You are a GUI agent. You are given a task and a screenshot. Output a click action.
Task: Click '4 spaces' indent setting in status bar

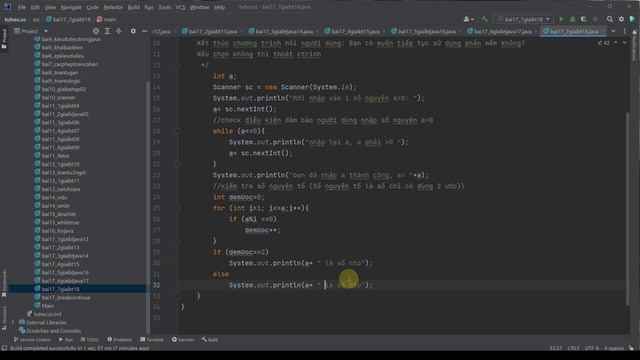pyautogui.click(x=614, y=348)
